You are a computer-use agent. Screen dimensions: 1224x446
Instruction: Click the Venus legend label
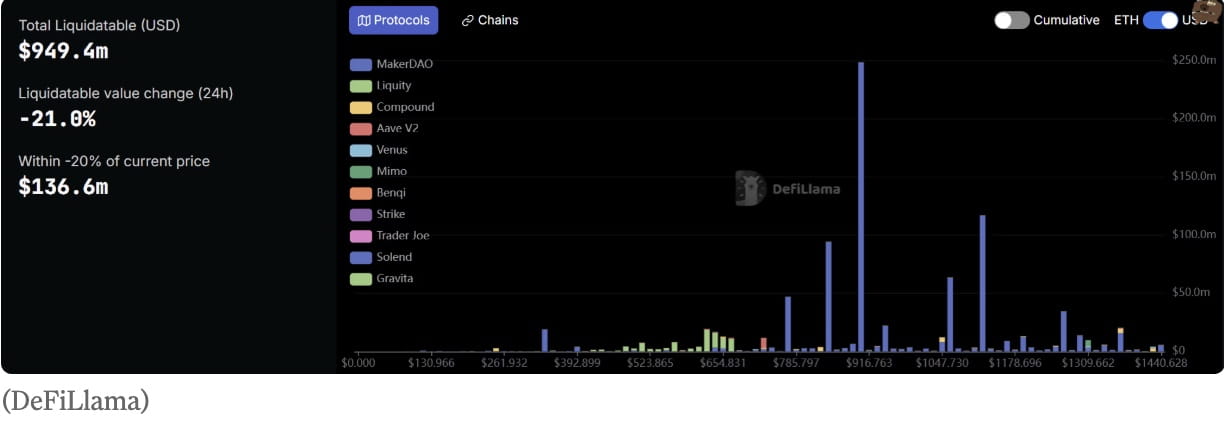(x=392, y=150)
